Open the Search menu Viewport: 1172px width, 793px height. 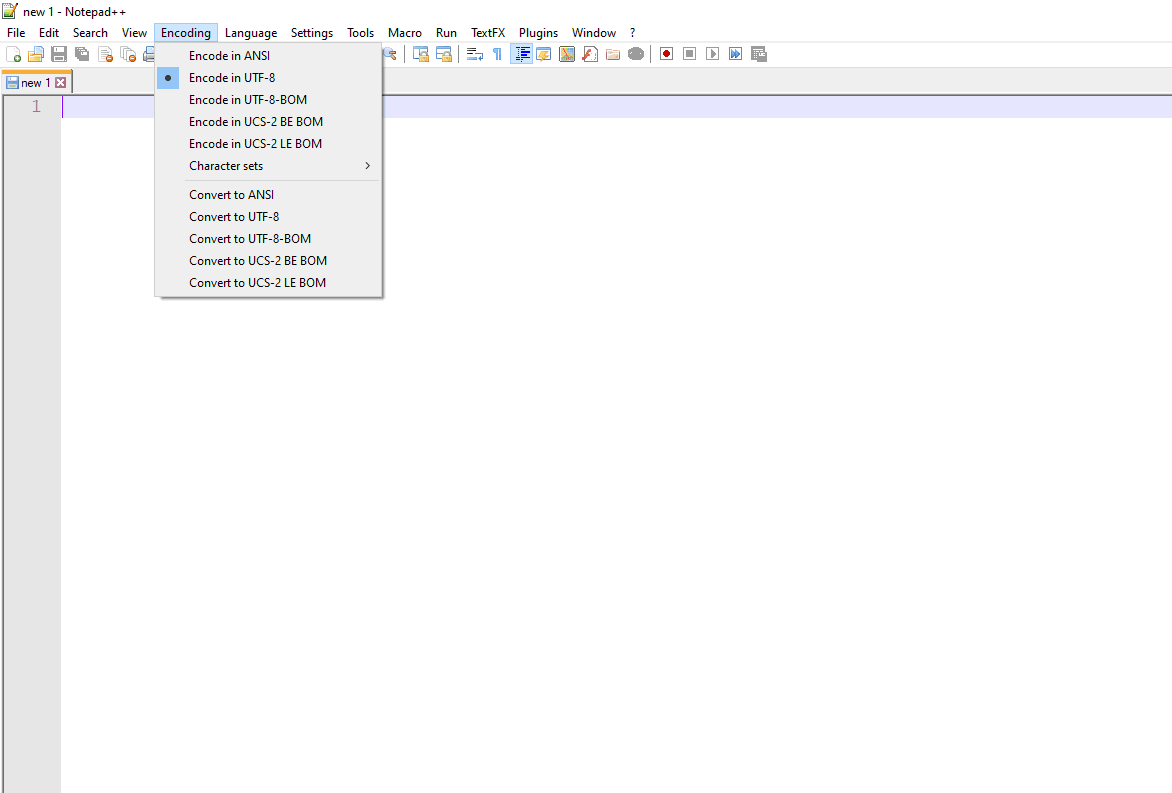pyautogui.click(x=90, y=33)
